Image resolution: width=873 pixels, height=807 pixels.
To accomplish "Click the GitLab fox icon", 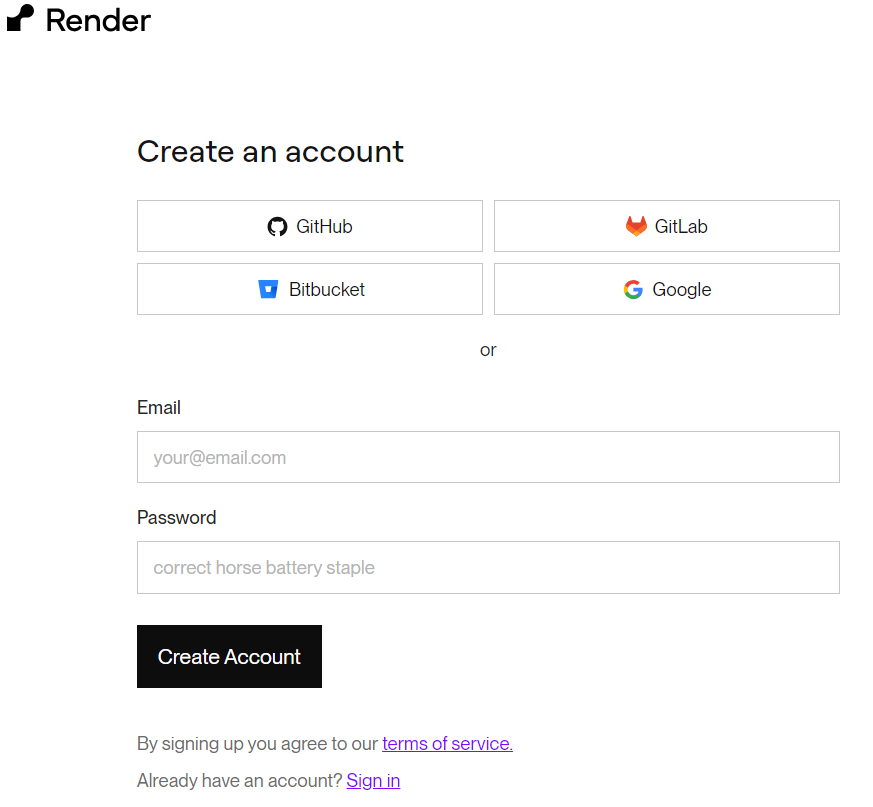I will pos(636,227).
